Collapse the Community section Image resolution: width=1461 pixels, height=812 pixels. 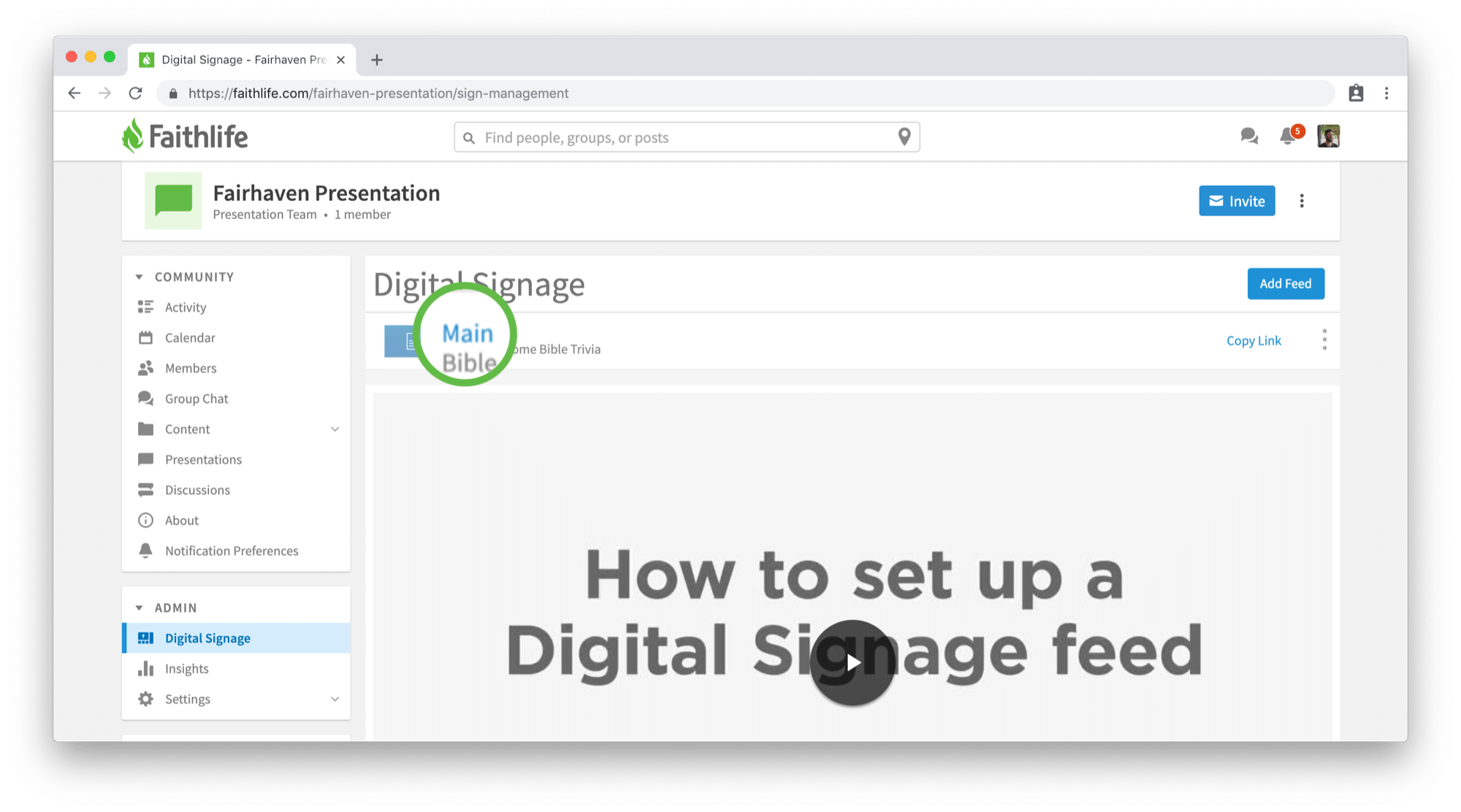[x=140, y=277]
